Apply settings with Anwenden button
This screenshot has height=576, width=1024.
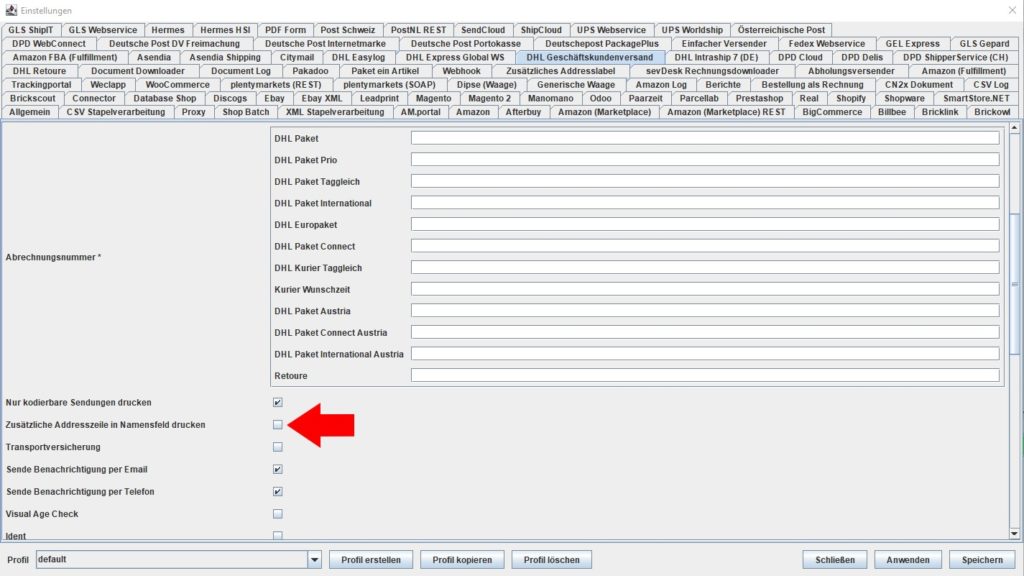click(x=908, y=560)
